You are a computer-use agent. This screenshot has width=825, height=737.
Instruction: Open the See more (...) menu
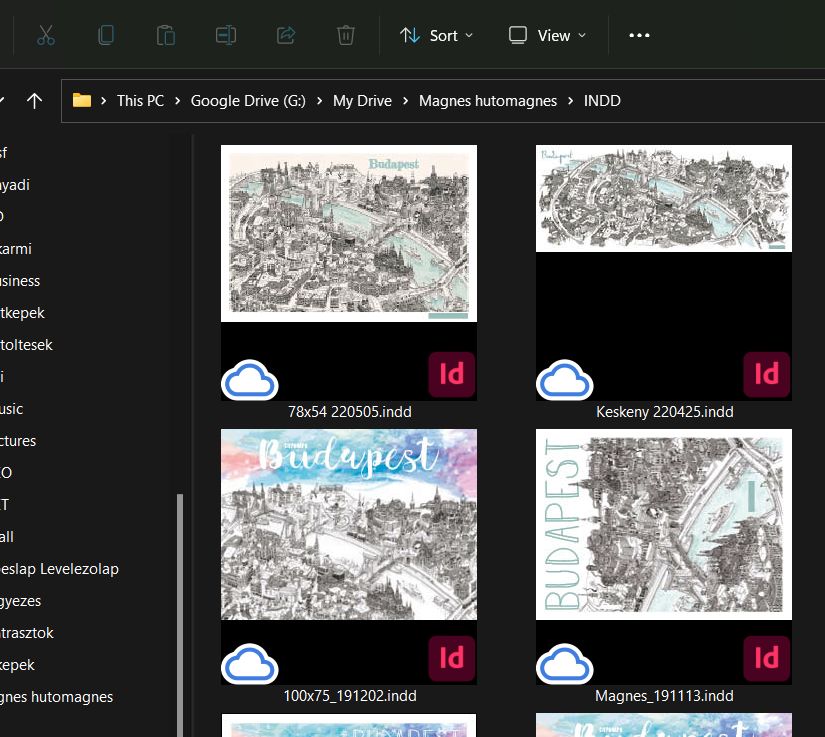[639, 34]
